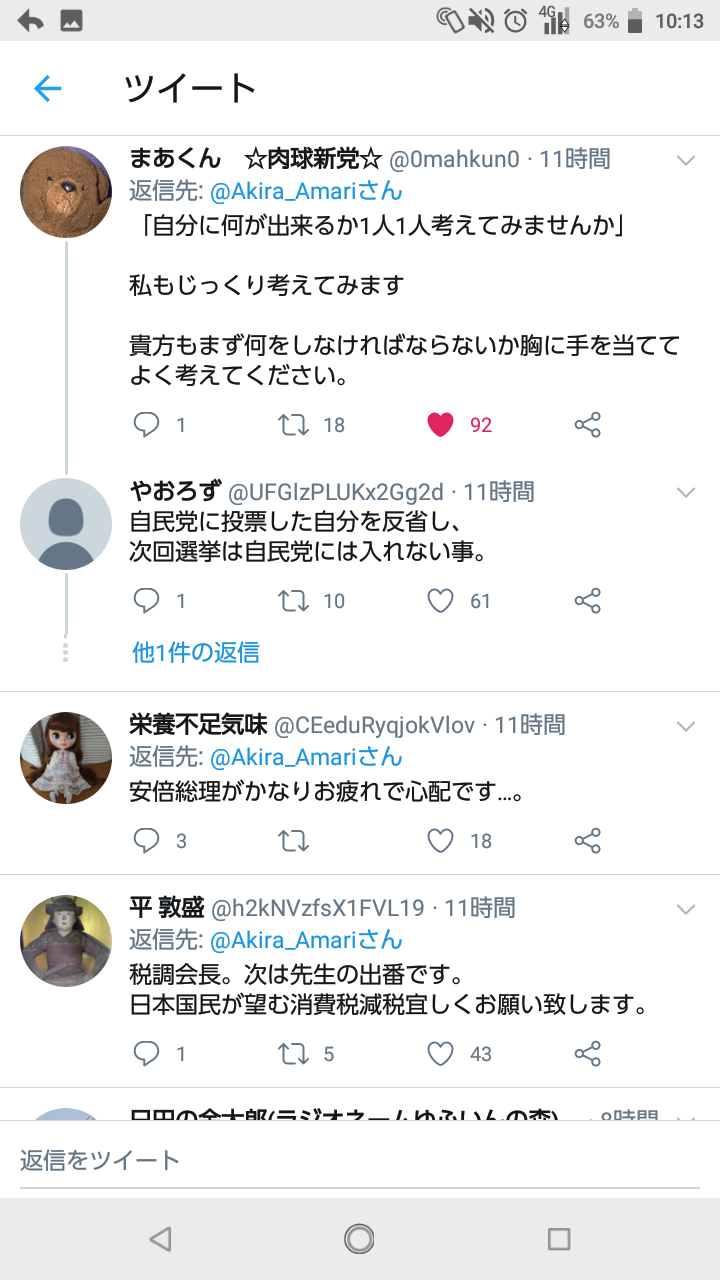Tap the 返信をツイート reply field
Viewport: 720px width, 1280px height.
tap(360, 1160)
